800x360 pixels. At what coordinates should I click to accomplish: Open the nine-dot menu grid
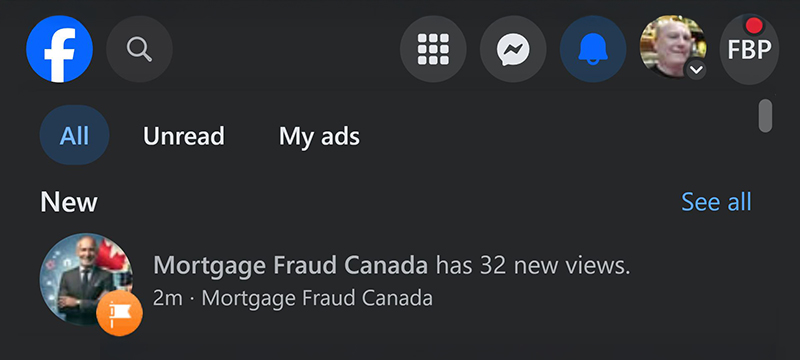433,49
